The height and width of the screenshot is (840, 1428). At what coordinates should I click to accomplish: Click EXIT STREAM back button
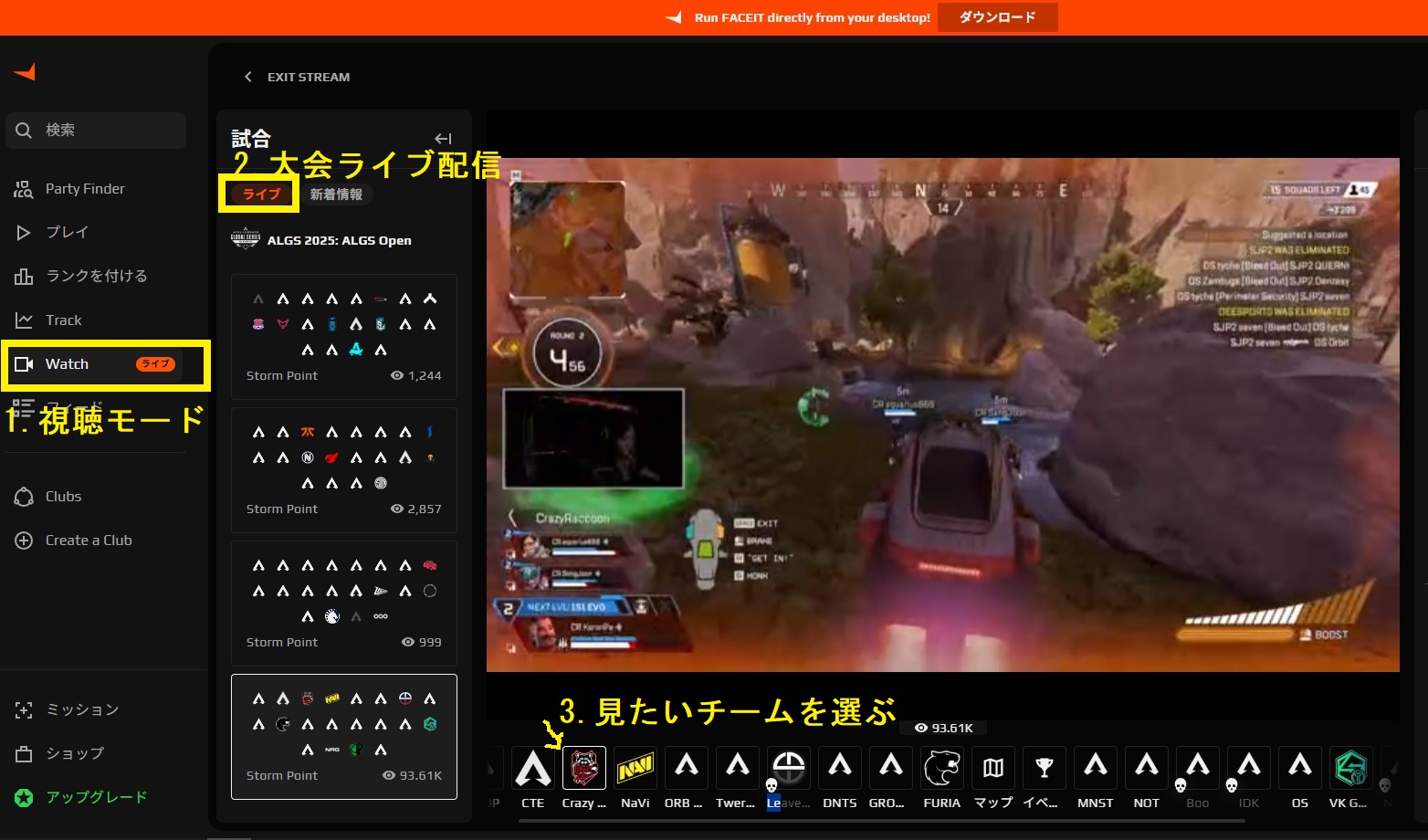point(298,77)
